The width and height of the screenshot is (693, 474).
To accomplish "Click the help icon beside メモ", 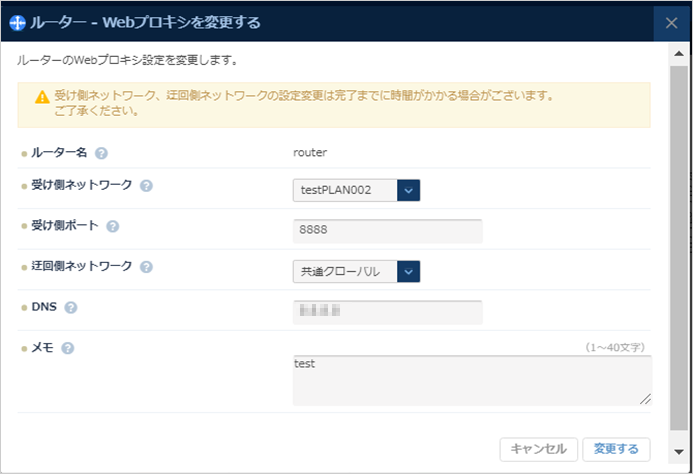I will click(x=68, y=348).
